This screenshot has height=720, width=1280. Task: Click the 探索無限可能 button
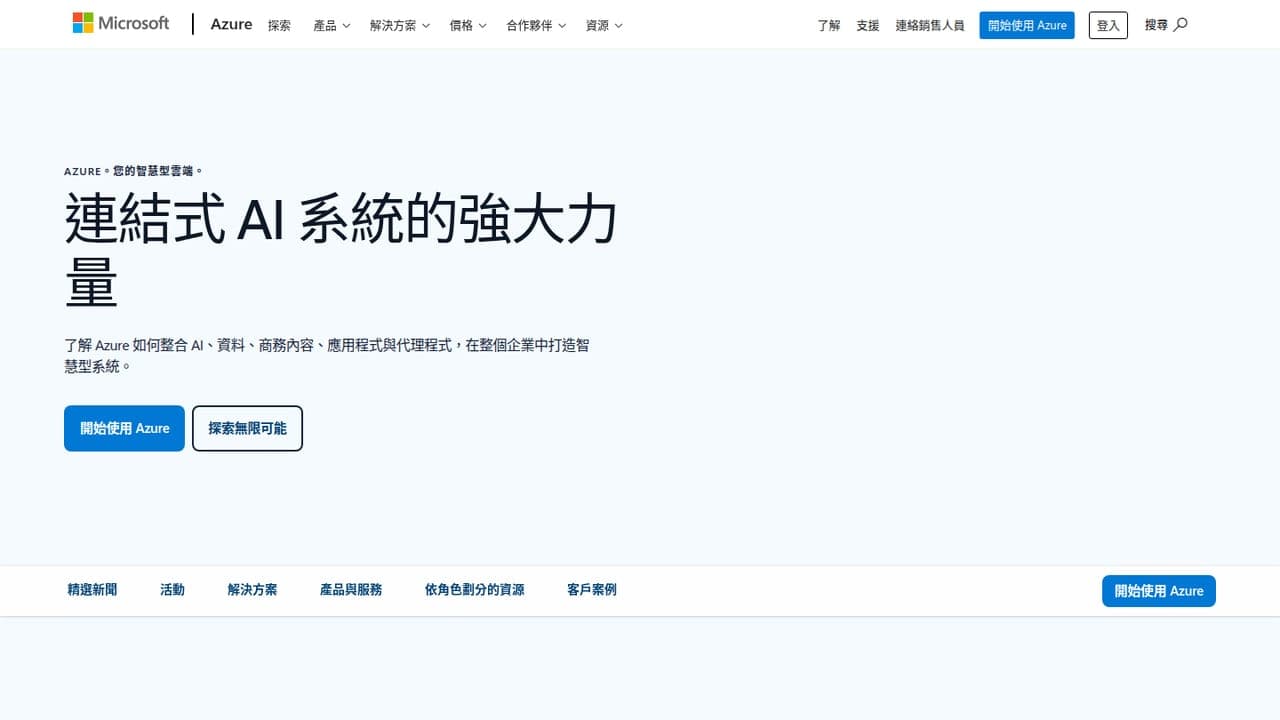pyautogui.click(x=247, y=428)
